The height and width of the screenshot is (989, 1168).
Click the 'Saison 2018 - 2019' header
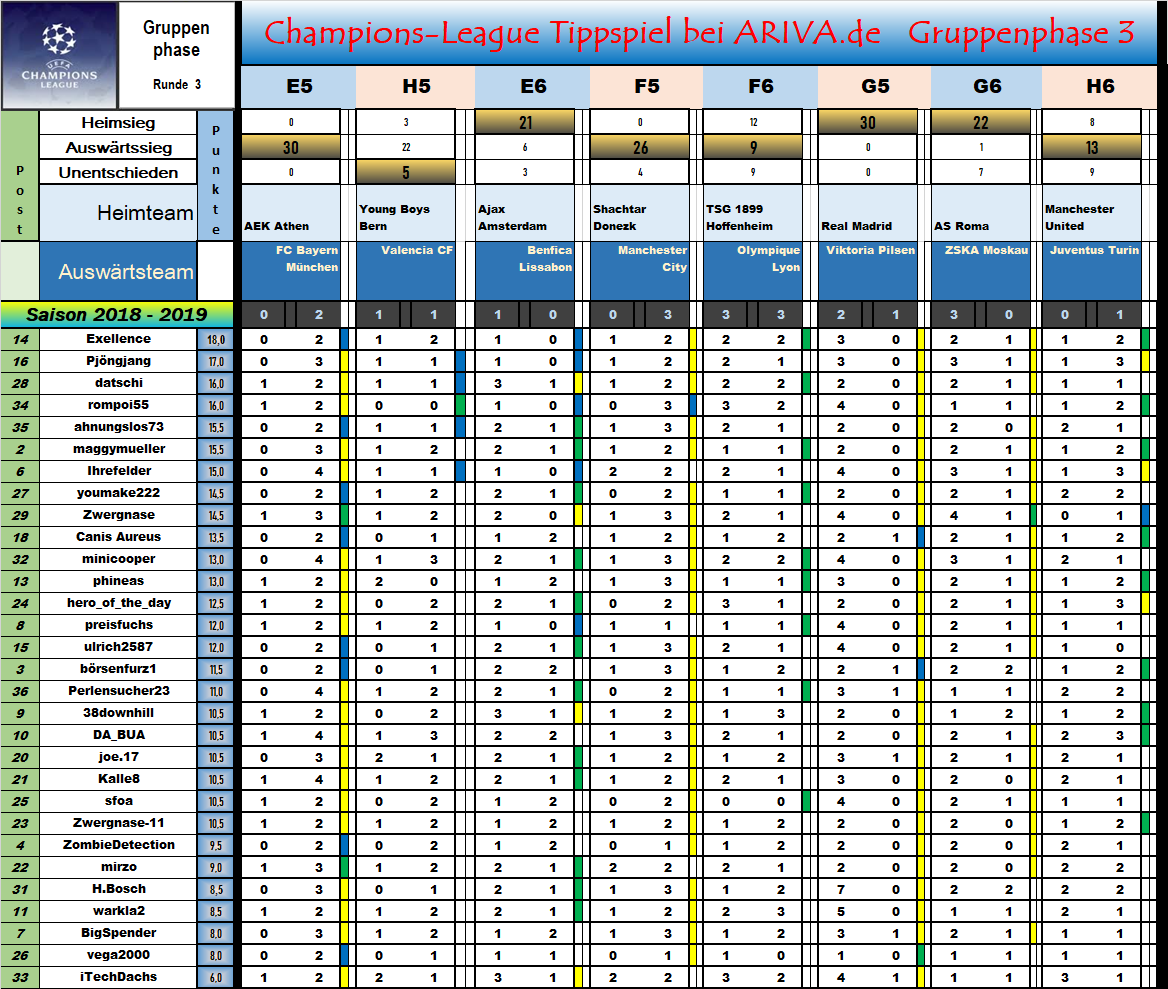[x=117, y=314]
